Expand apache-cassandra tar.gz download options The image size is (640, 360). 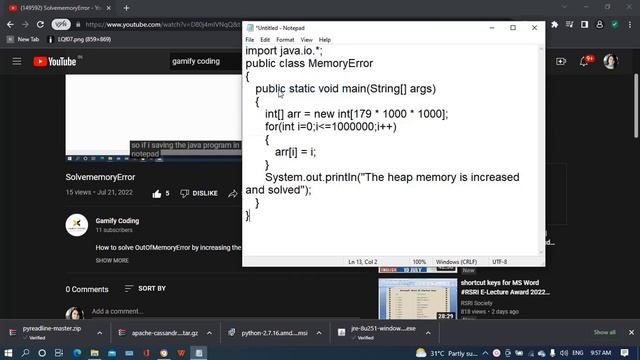point(209,333)
